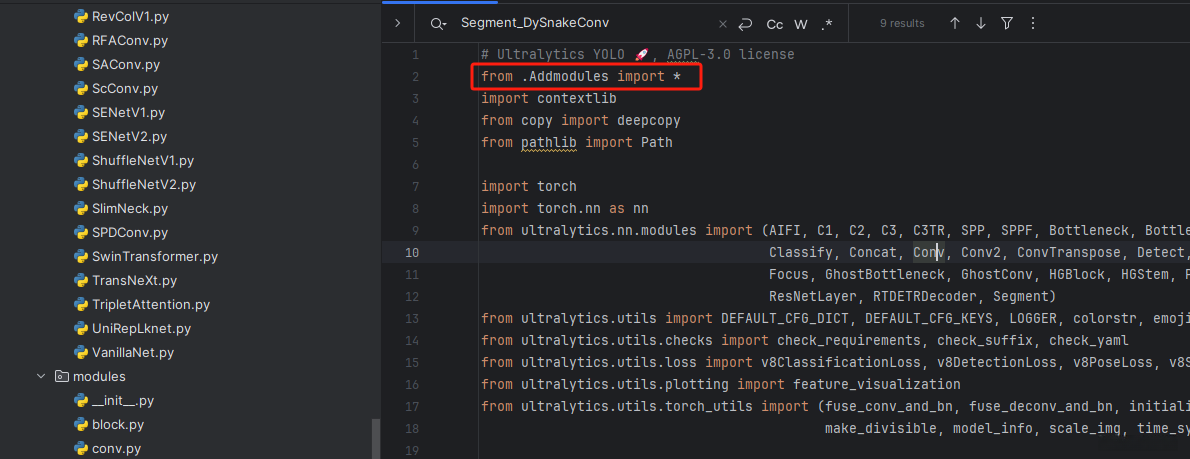Open block.py in modules folder

coord(117,425)
